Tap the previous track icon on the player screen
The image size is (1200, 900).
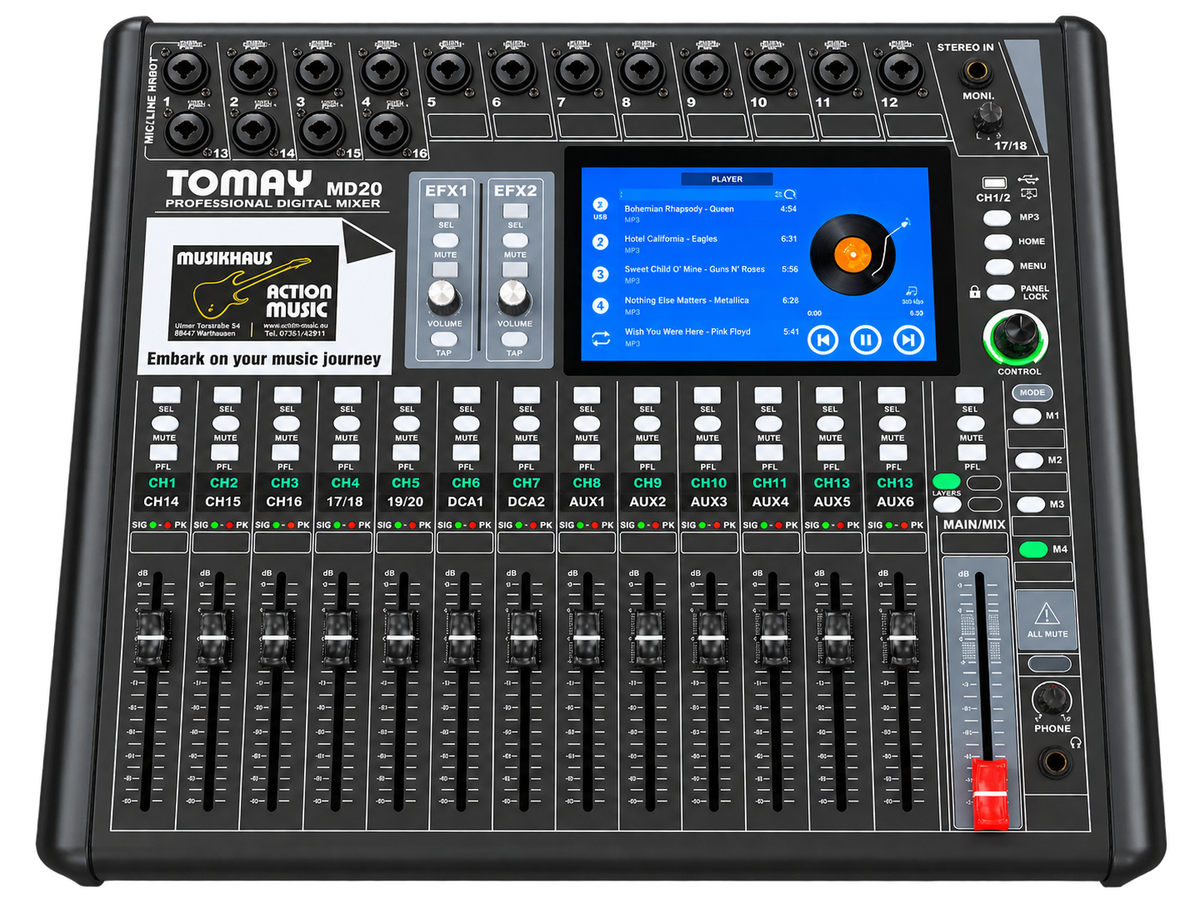tap(822, 340)
